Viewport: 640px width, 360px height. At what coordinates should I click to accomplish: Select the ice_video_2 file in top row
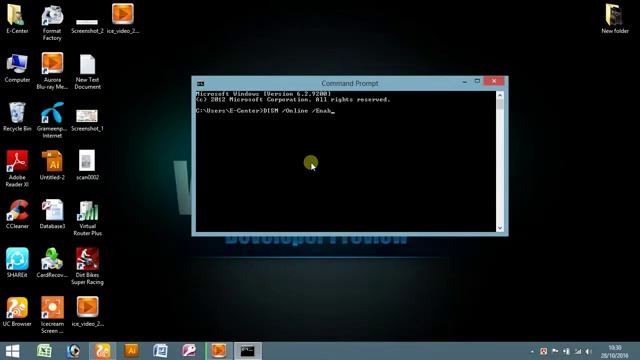(123, 18)
